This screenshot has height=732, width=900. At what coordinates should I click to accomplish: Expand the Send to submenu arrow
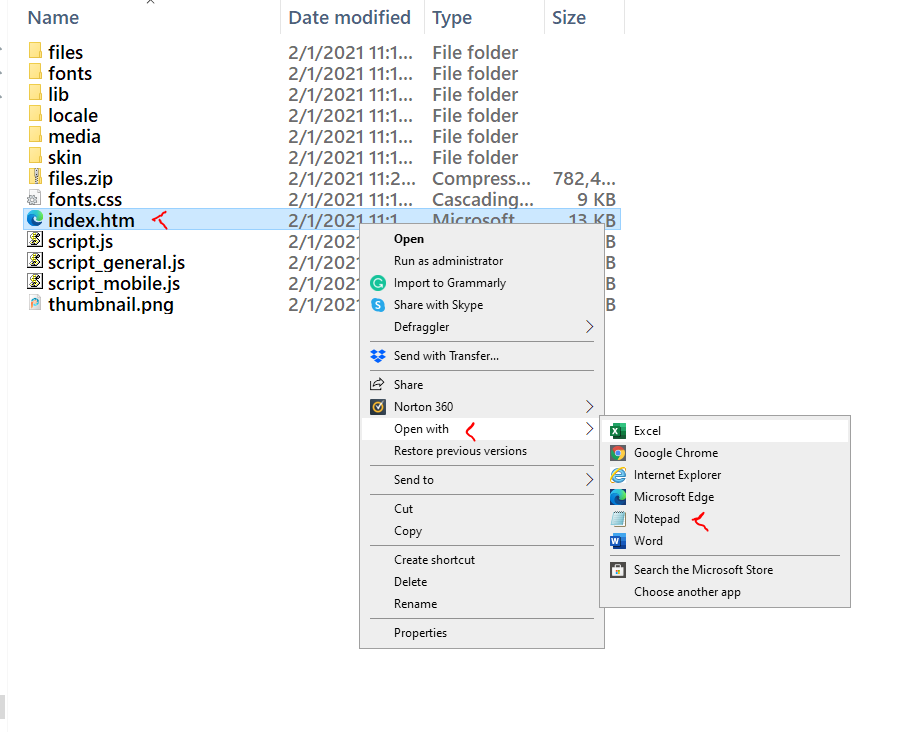[589, 480]
